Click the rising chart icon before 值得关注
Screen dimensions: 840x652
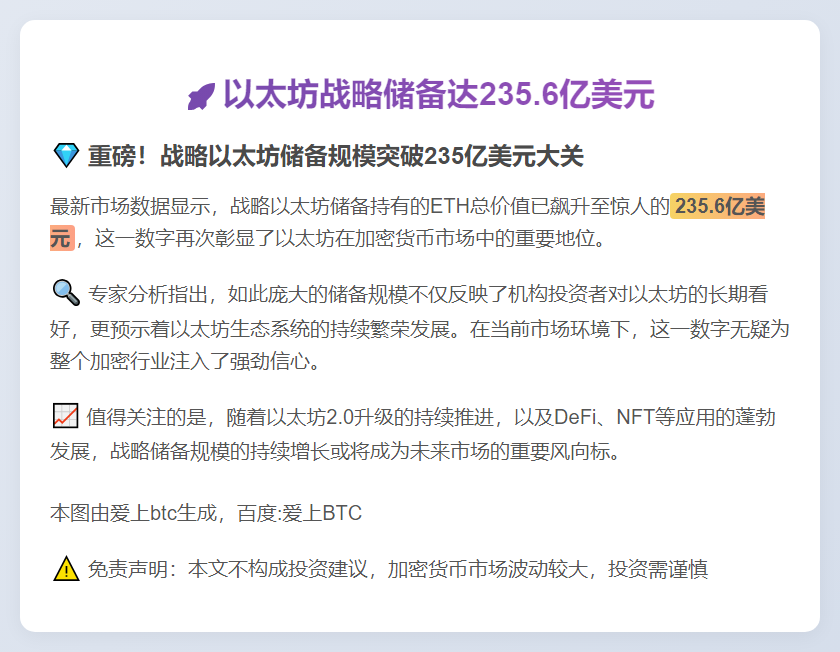(65, 415)
